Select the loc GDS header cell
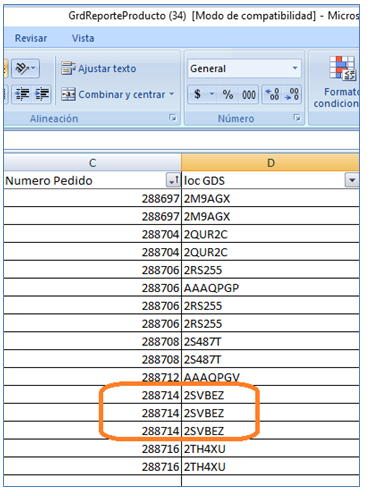 (270, 180)
